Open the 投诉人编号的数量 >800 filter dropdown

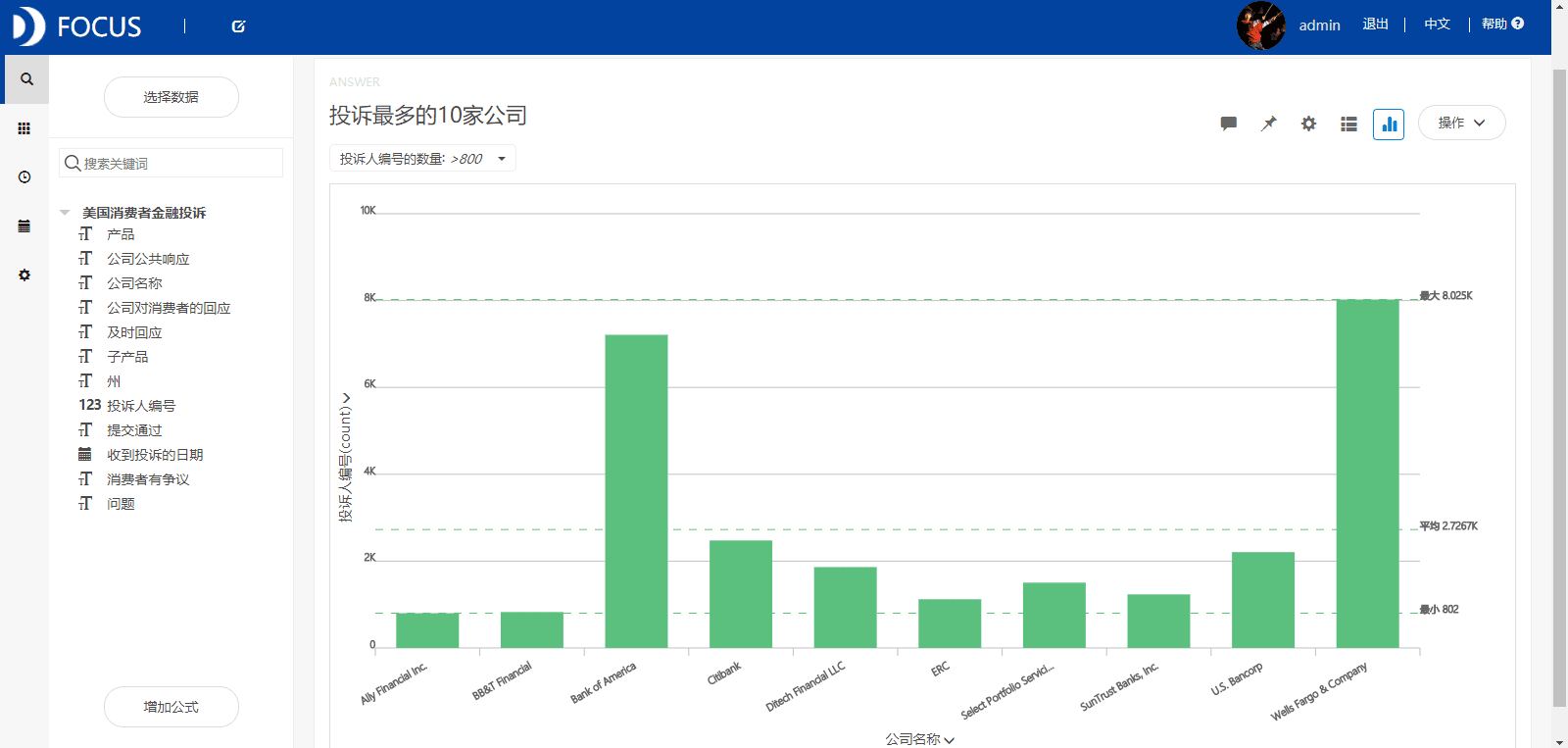(x=422, y=159)
